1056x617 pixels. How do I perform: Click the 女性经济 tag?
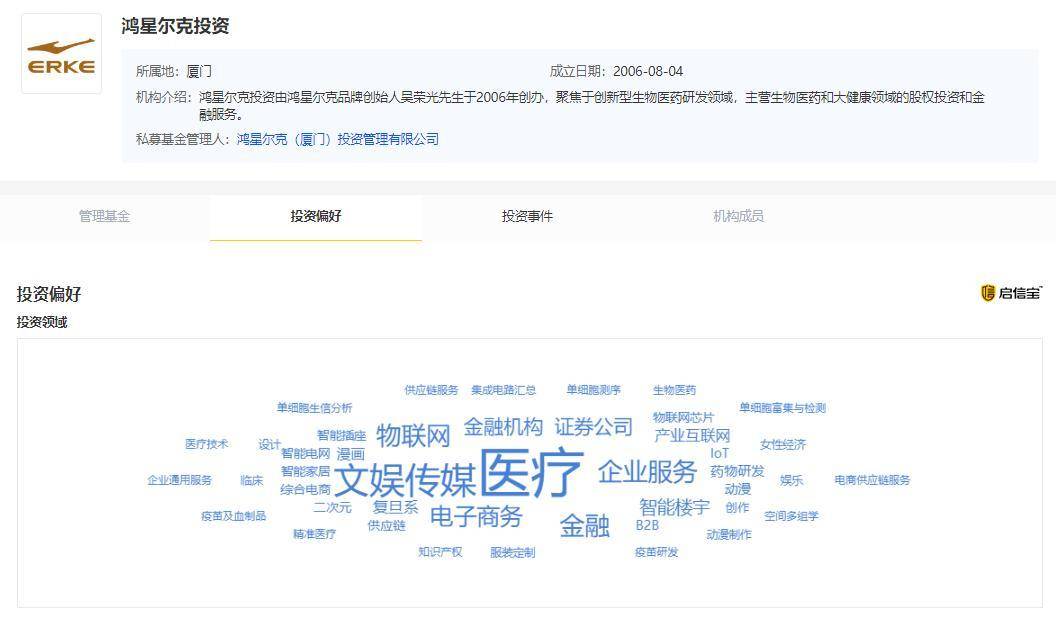[x=783, y=444]
